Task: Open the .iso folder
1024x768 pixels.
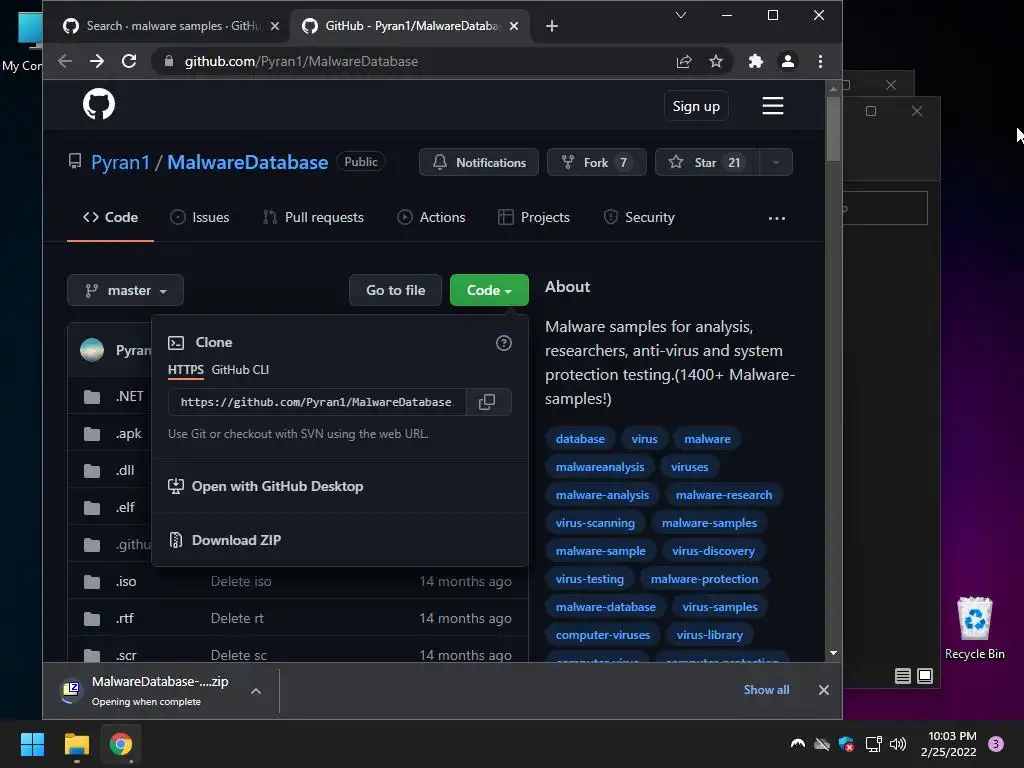Action: (x=126, y=581)
